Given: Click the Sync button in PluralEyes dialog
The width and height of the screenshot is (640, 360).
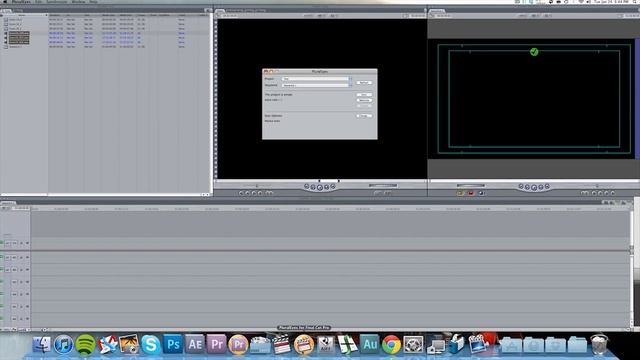Looking at the screenshot, I should 364,95.
